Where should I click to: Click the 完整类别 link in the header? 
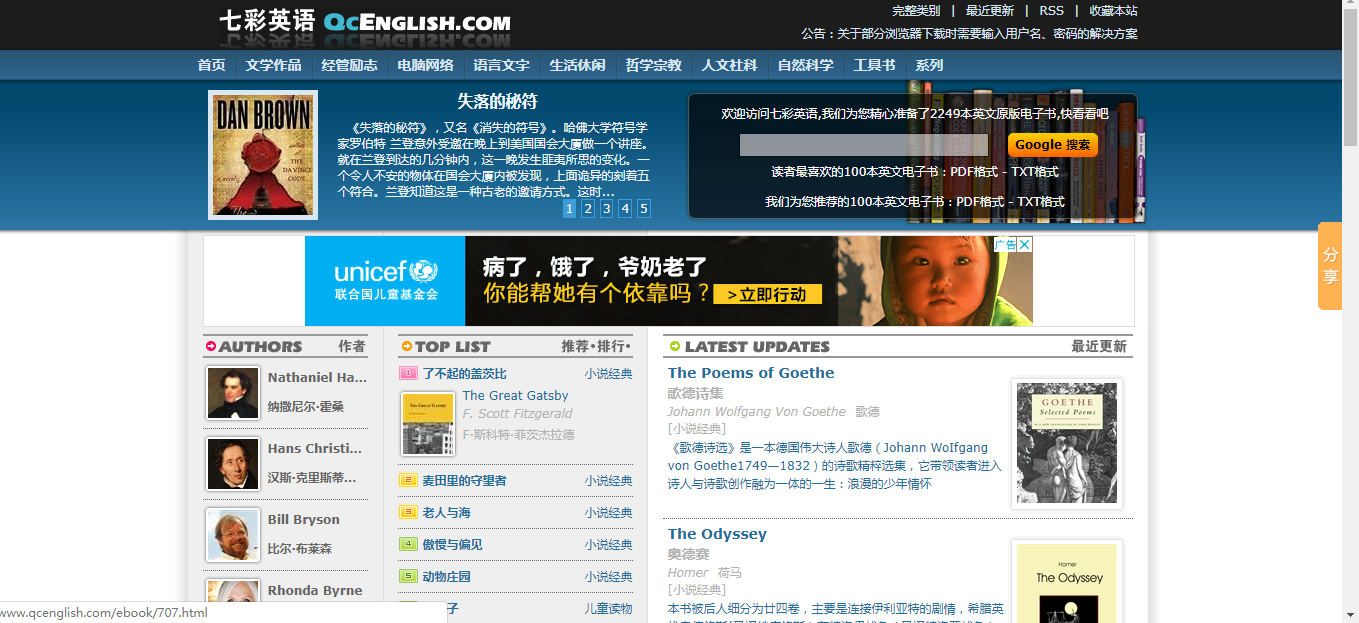coord(916,11)
